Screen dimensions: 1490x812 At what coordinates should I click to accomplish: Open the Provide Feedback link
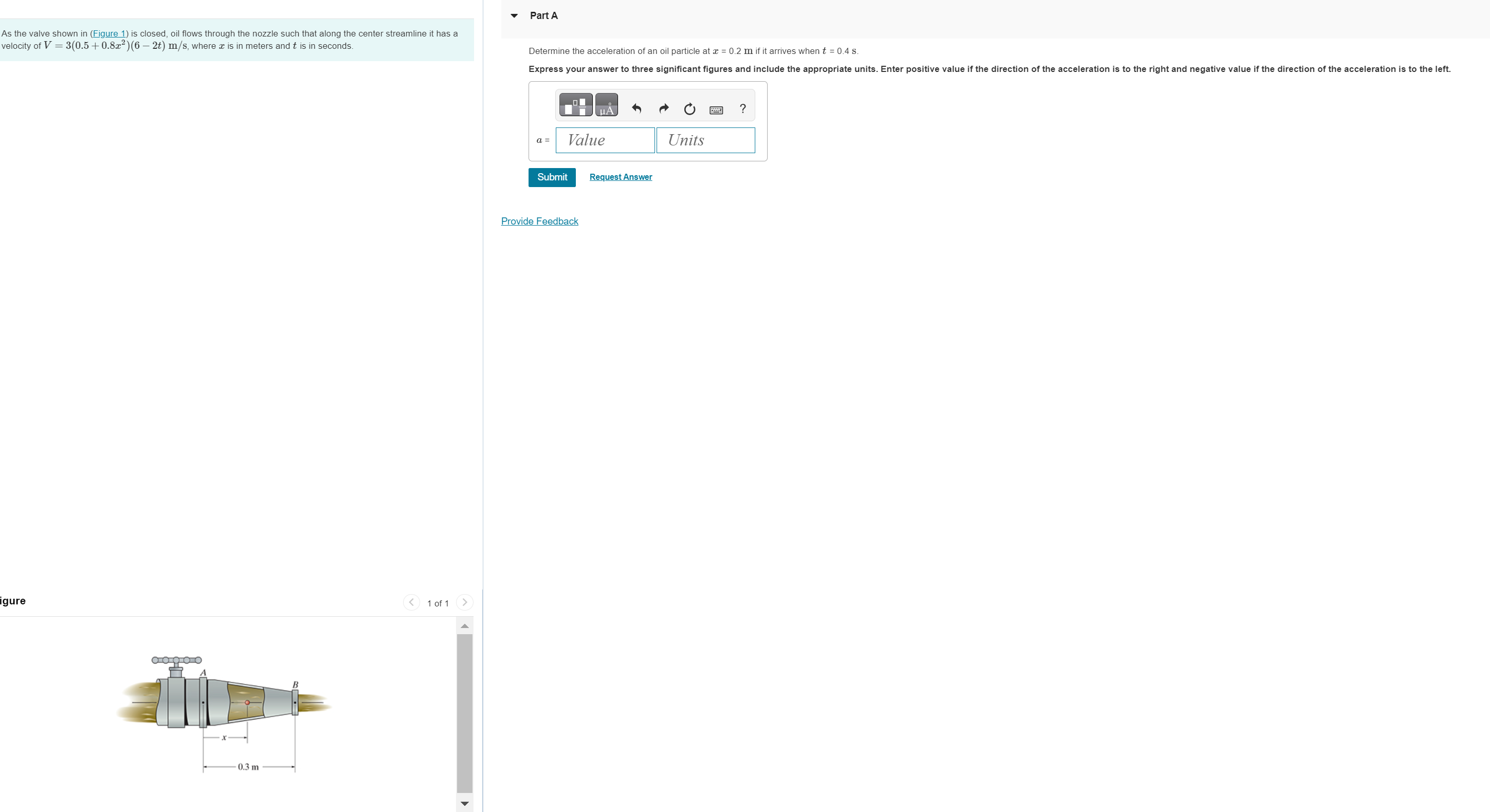pos(539,222)
